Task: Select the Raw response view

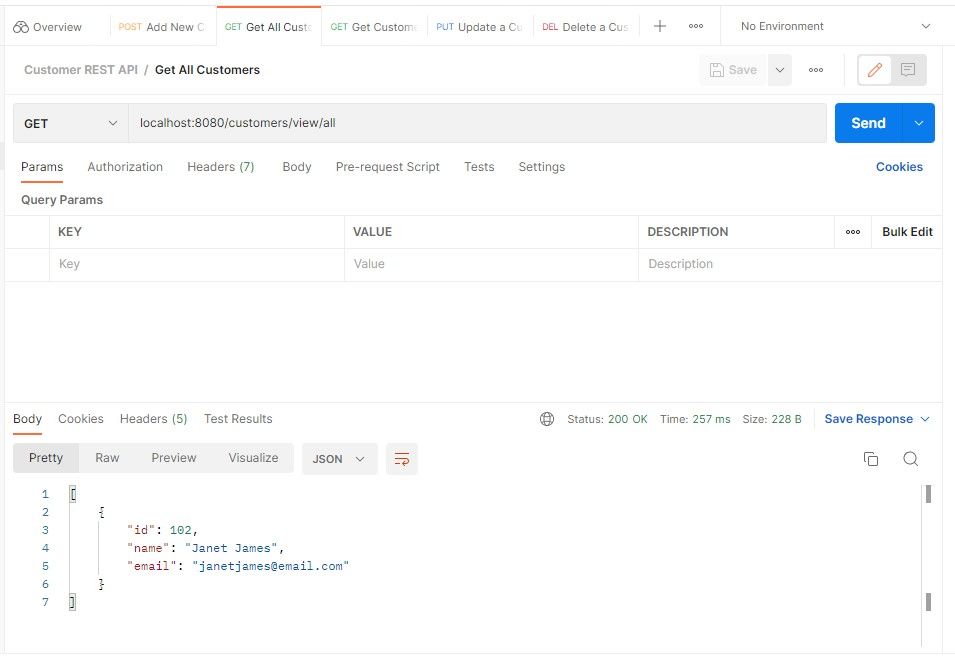Action: [x=107, y=457]
